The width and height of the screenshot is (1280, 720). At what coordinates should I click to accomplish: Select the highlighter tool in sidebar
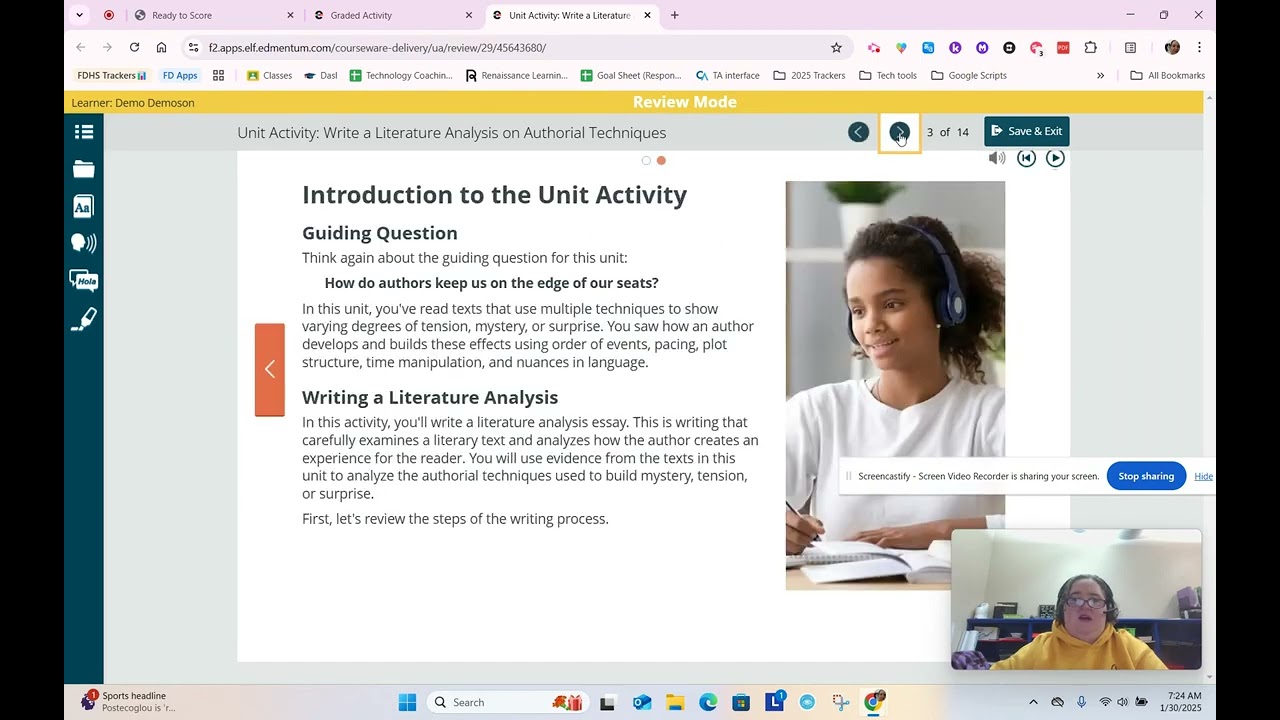(84, 319)
